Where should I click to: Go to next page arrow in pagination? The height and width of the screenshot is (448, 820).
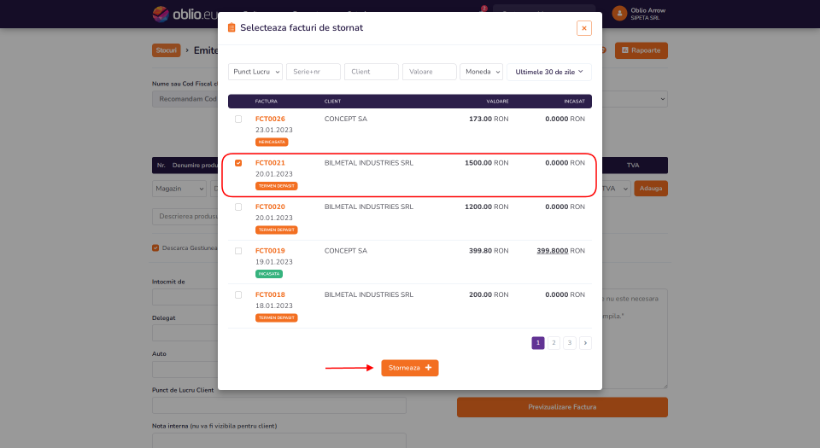click(585, 343)
